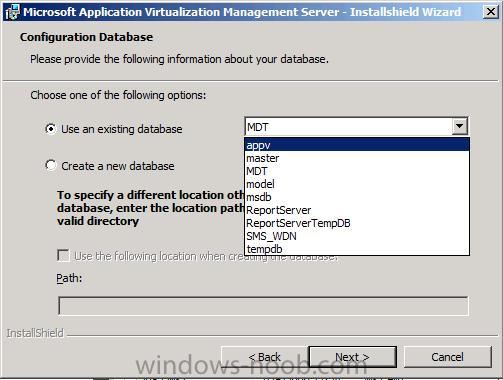Viewport: 503px width, 380px height.
Task: Click the 'Configuration Database' heading text
Action: tap(86, 37)
